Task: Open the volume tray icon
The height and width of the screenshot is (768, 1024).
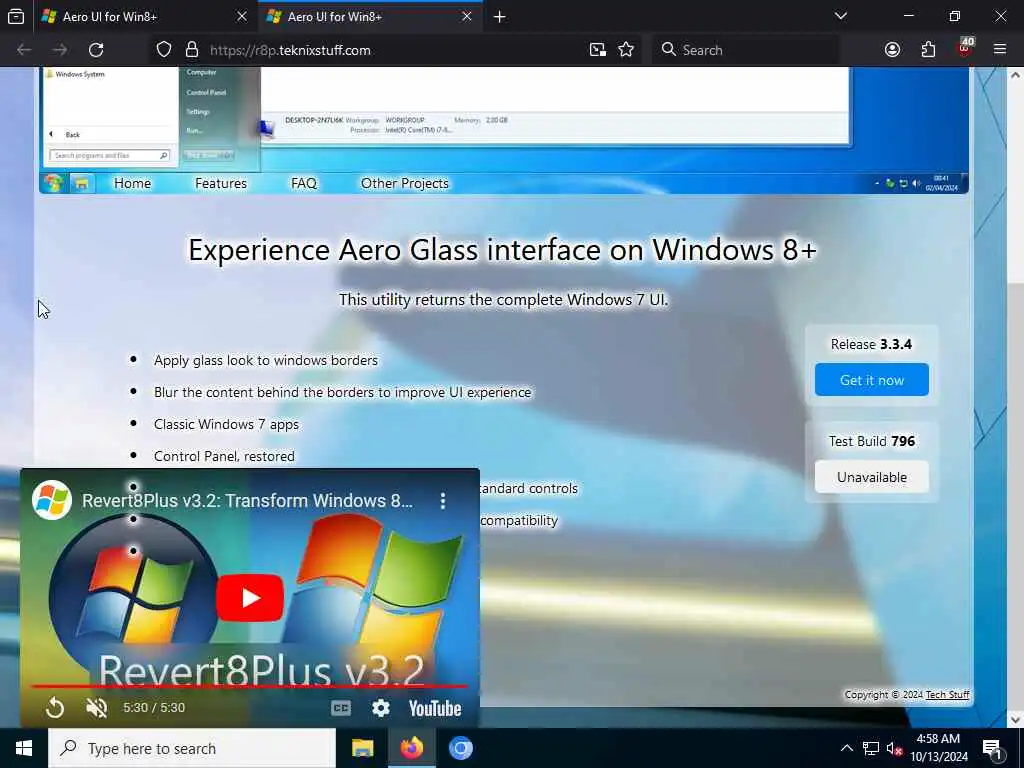Action: pyautogui.click(x=895, y=748)
